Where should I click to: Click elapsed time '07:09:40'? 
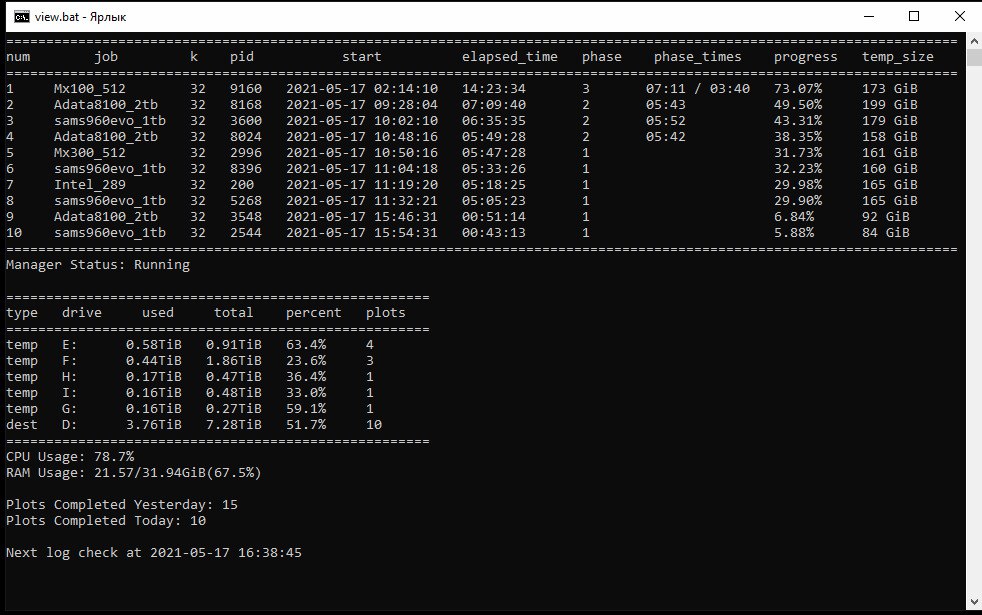coord(494,105)
